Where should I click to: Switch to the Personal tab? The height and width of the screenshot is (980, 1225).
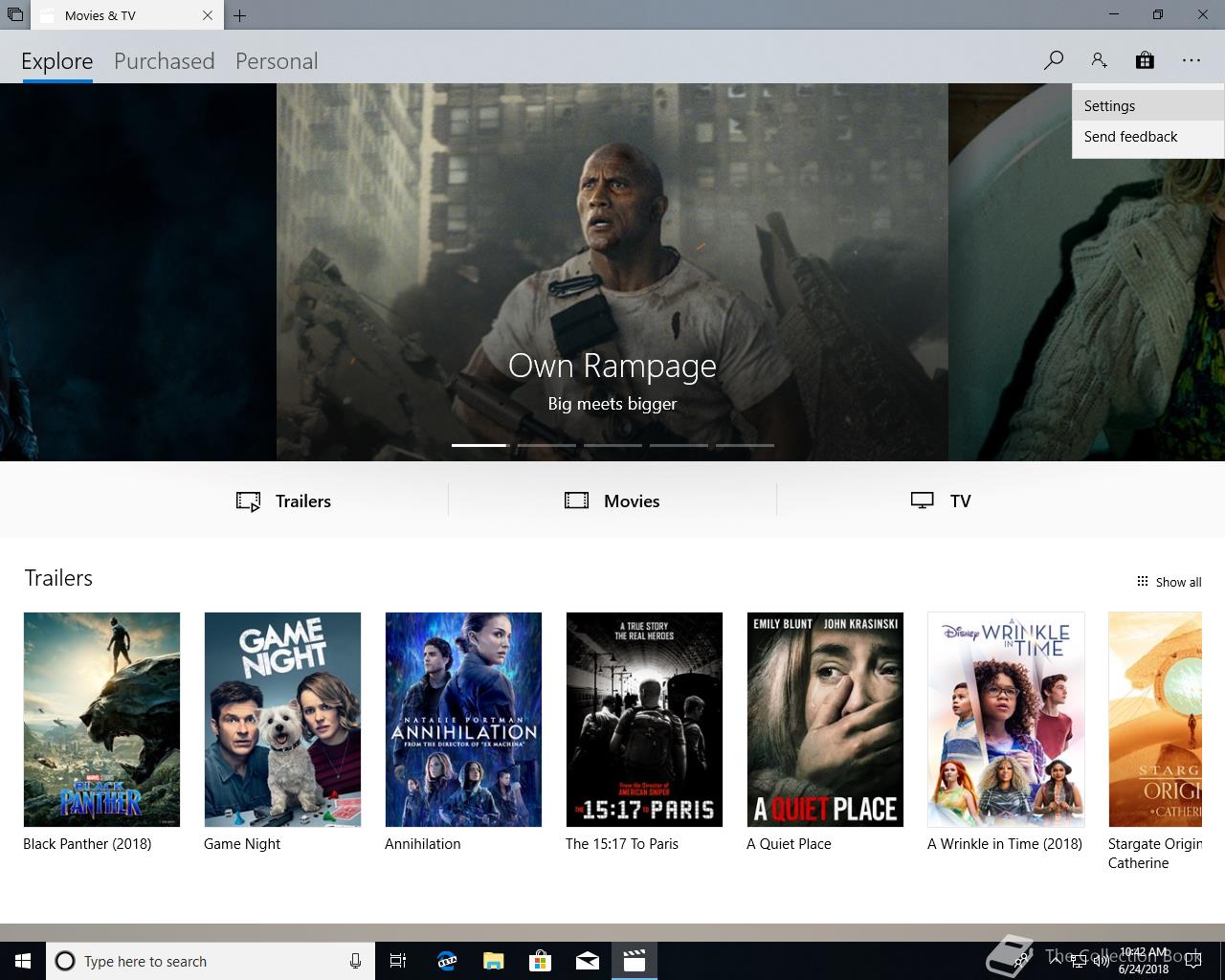pyautogui.click(x=277, y=61)
